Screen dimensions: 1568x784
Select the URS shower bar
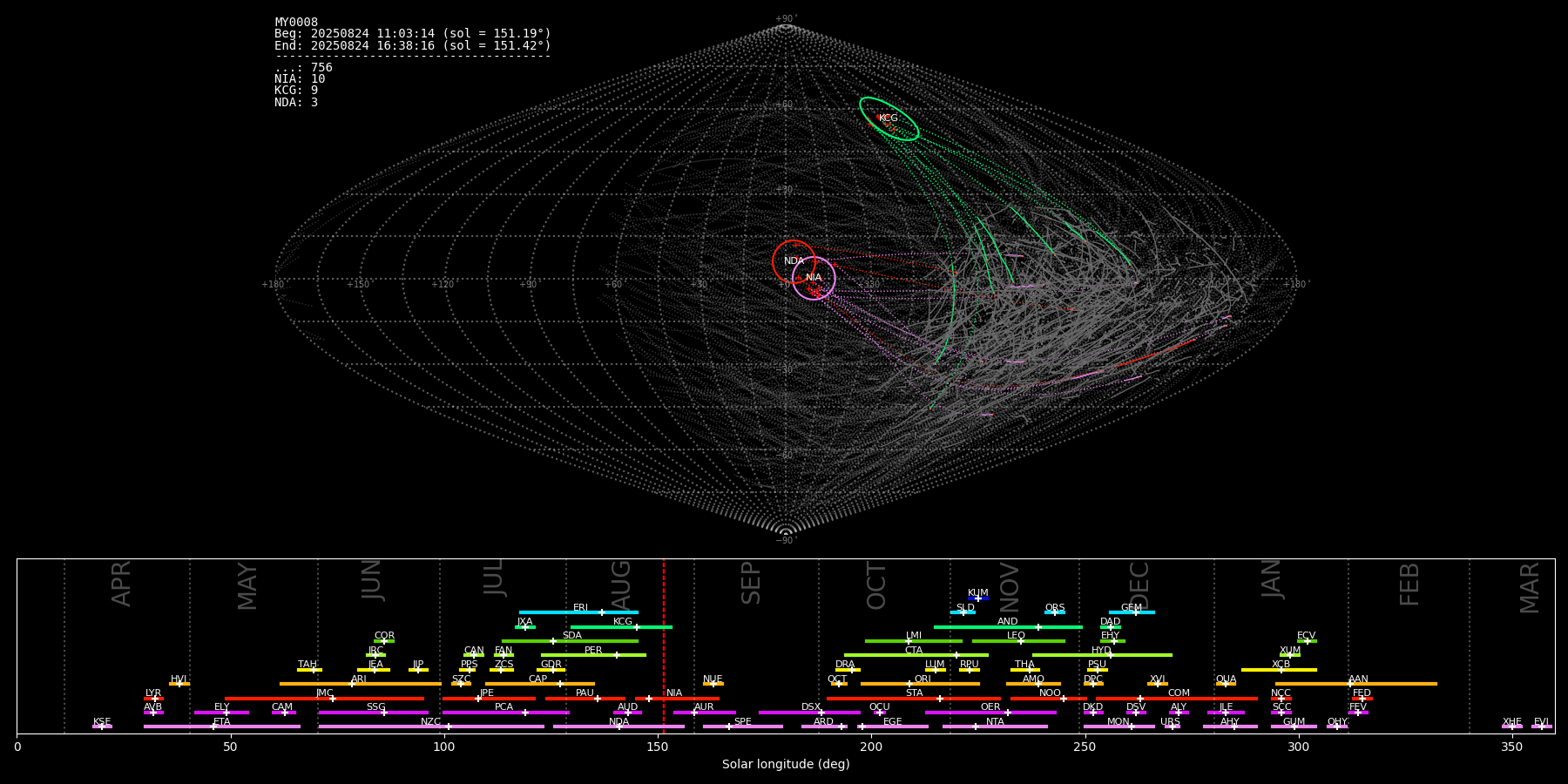click(x=1172, y=727)
